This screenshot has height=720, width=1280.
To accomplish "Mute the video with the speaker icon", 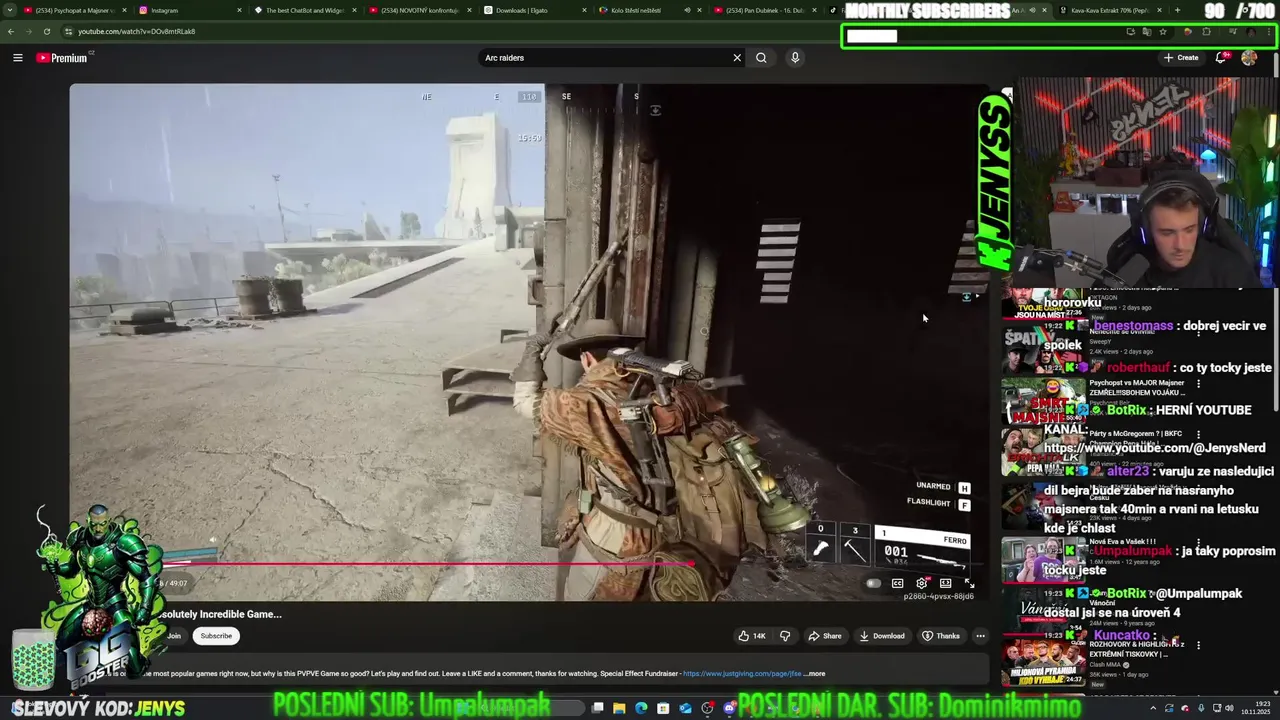I will point(213,541).
